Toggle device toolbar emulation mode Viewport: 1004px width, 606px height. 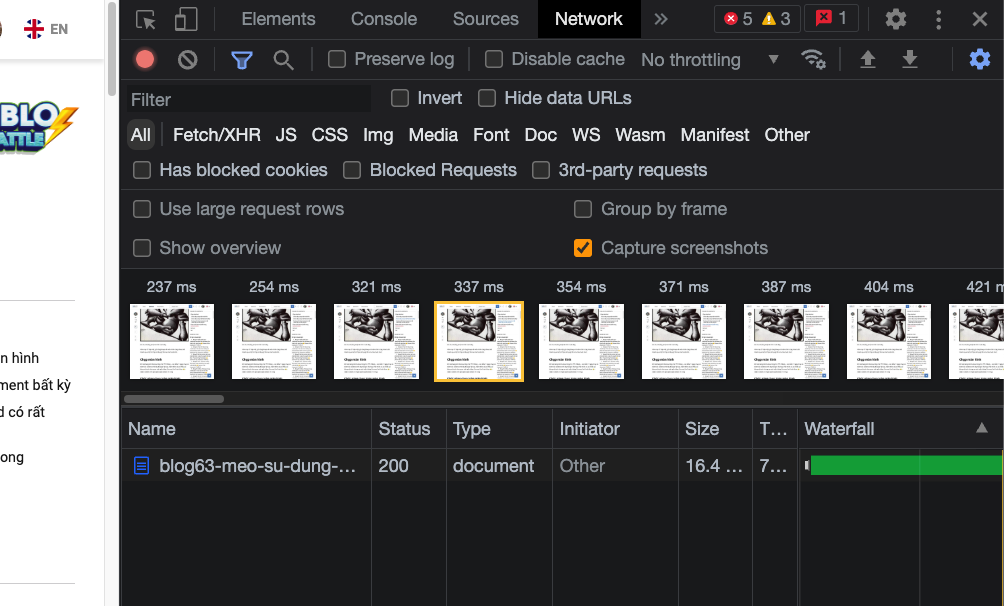[184, 19]
